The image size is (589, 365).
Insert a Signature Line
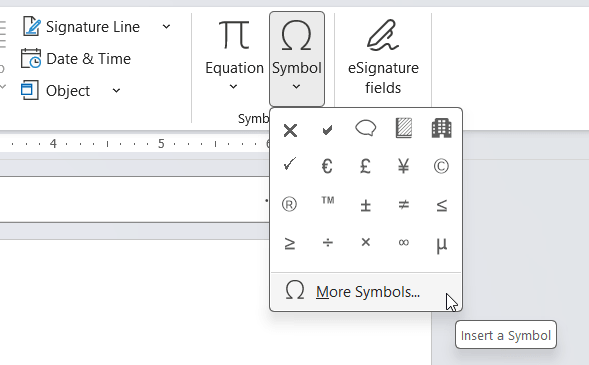[82, 27]
